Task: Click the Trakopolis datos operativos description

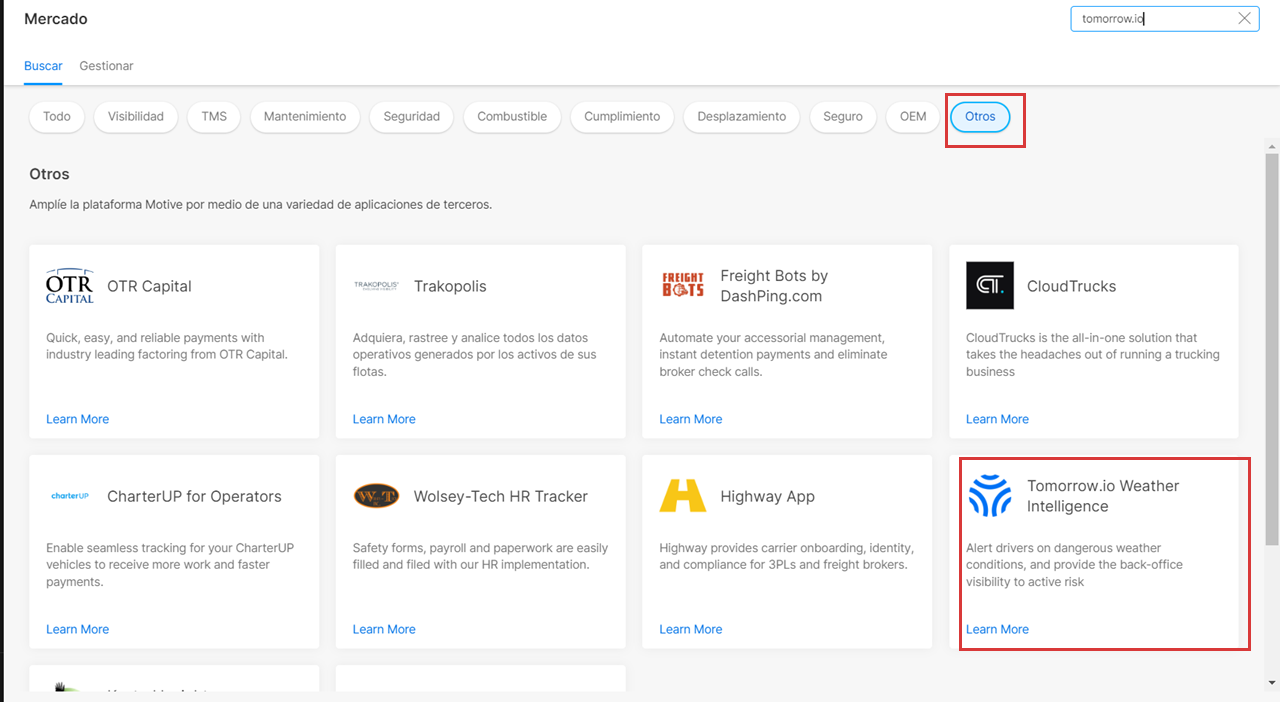Action: (475, 355)
